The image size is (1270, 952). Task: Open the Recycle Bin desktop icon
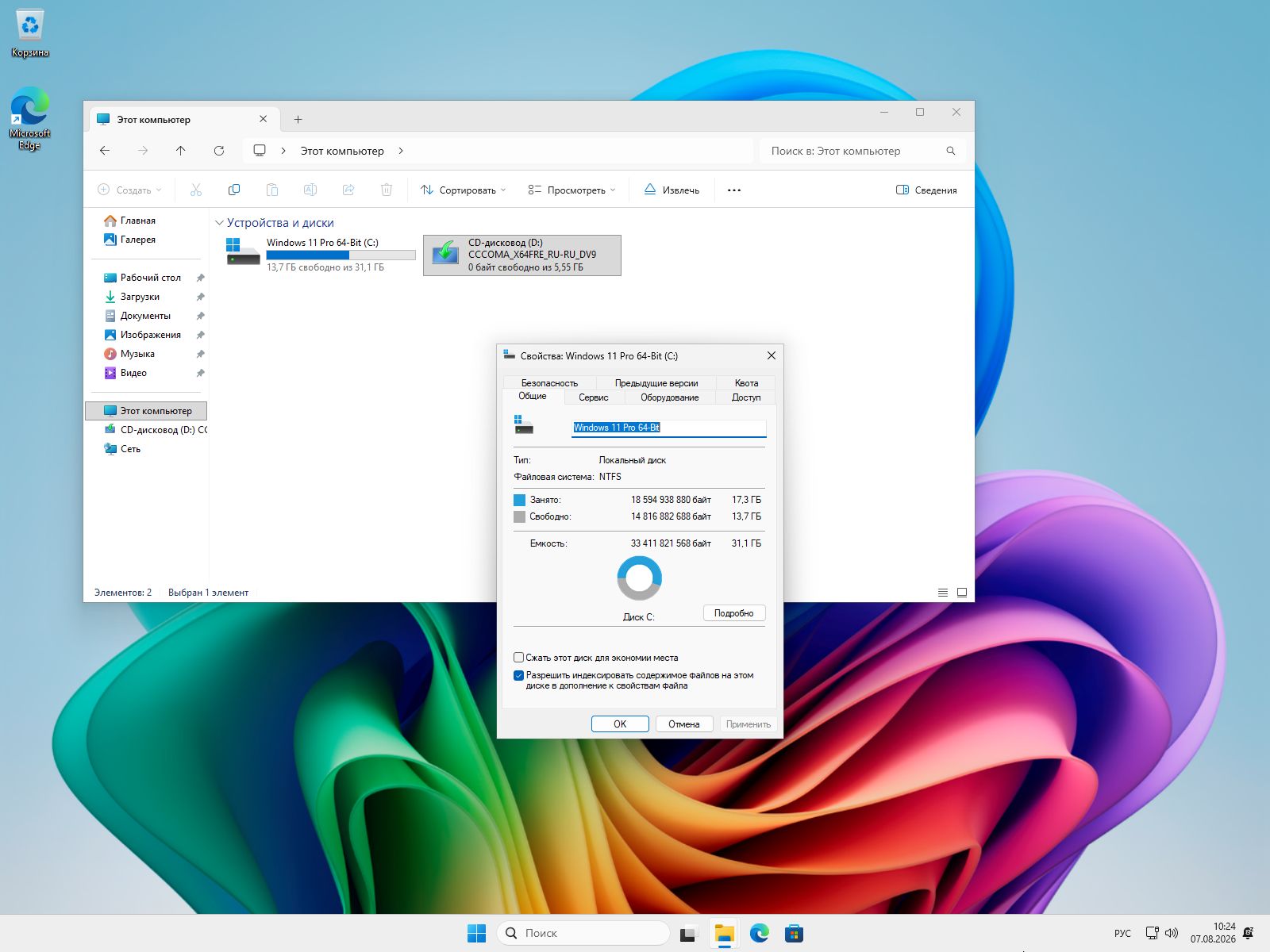point(30,33)
